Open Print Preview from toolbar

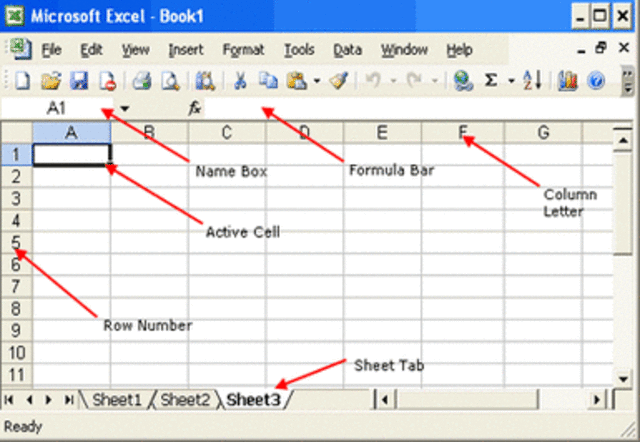coord(170,80)
